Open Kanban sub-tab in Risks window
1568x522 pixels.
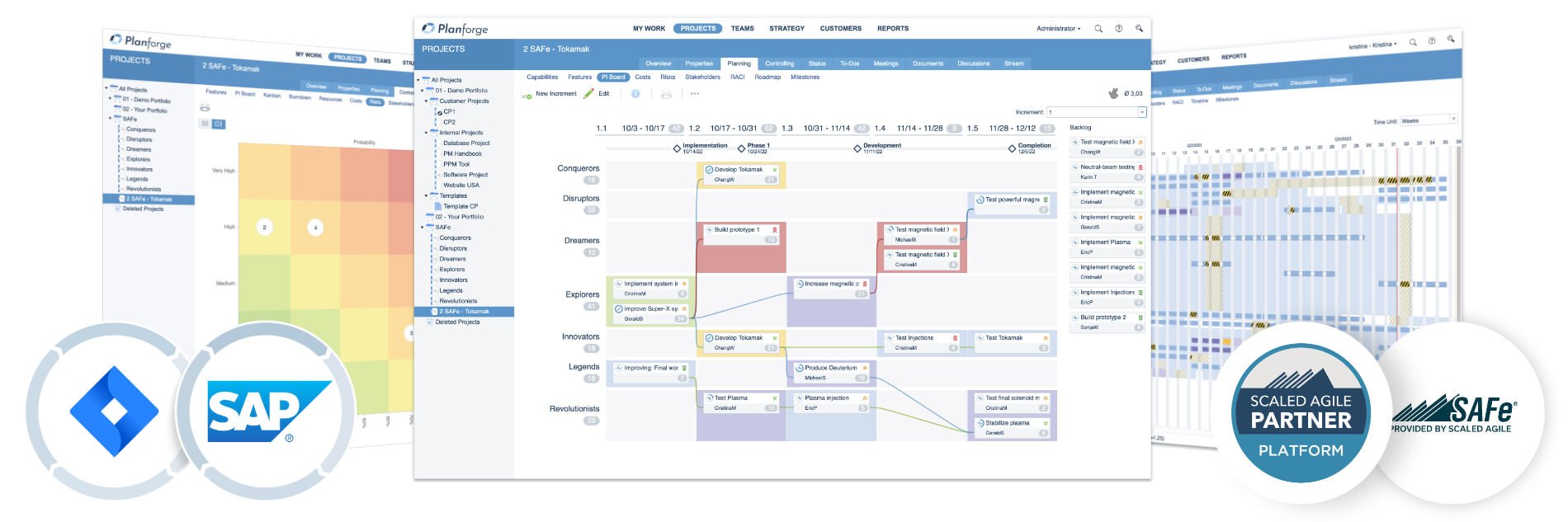point(272,95)
